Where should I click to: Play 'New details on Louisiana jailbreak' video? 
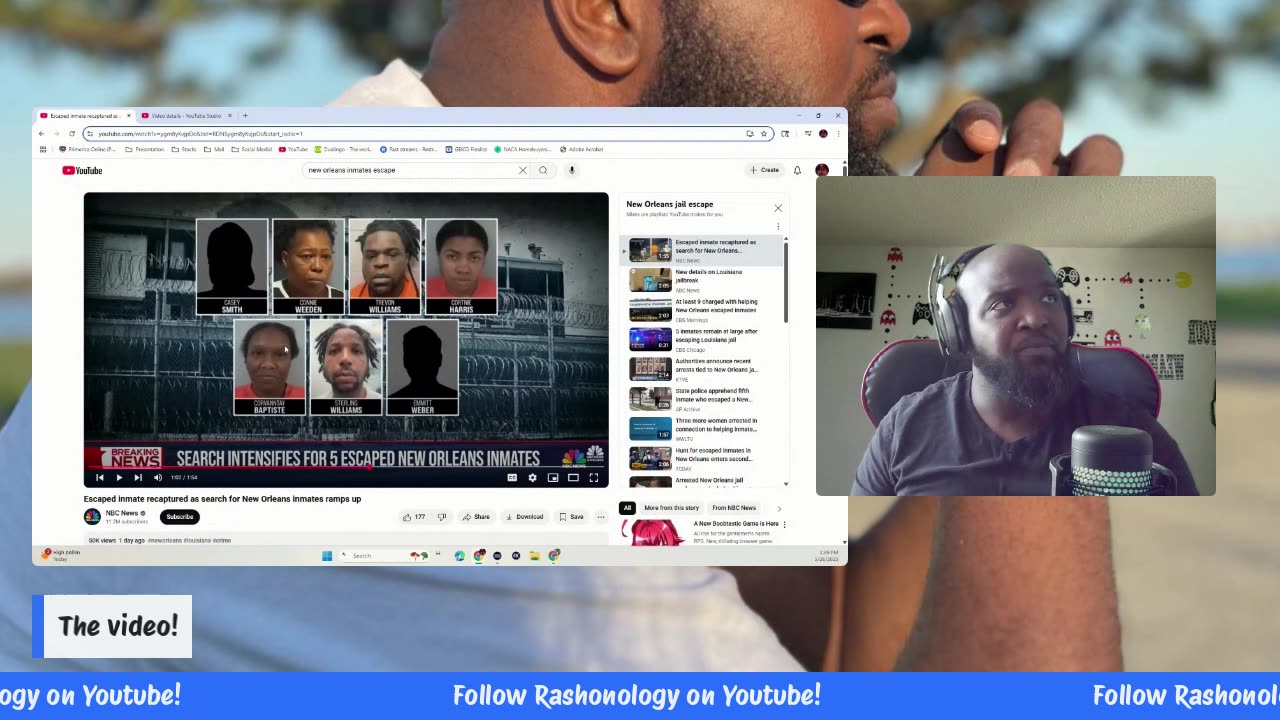click(703, 280)
